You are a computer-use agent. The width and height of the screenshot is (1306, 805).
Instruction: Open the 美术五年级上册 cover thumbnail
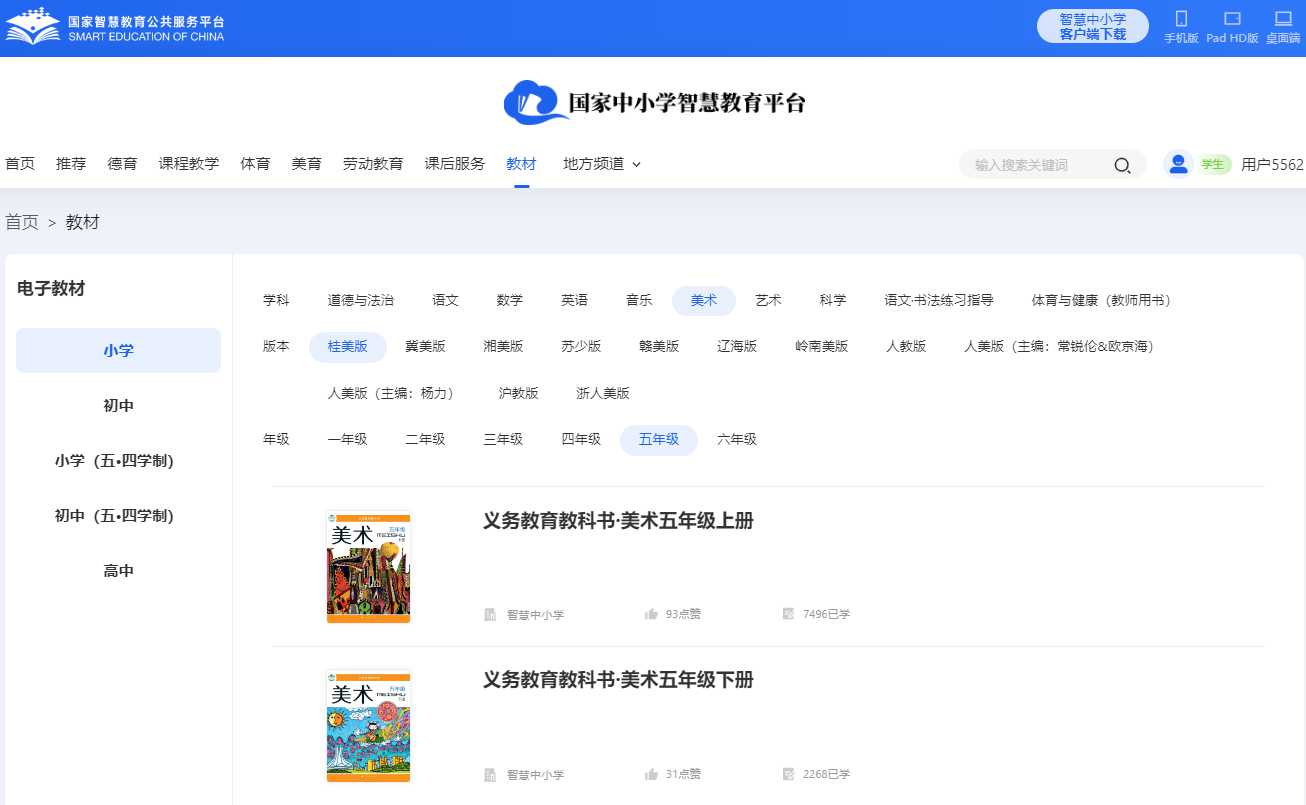click(368, 566)
